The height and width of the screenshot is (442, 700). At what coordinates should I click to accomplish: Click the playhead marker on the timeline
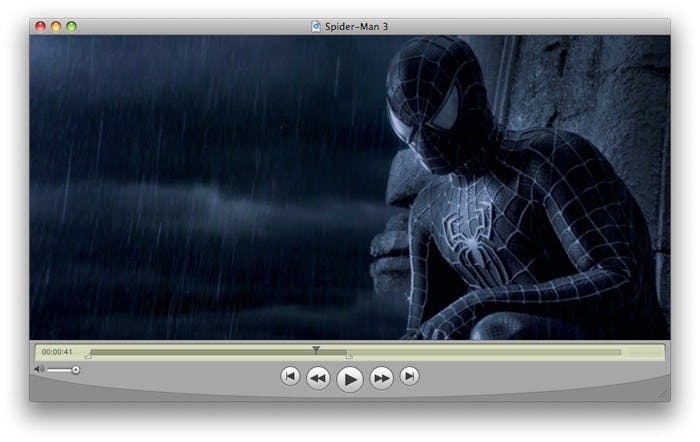pos(316,350)
